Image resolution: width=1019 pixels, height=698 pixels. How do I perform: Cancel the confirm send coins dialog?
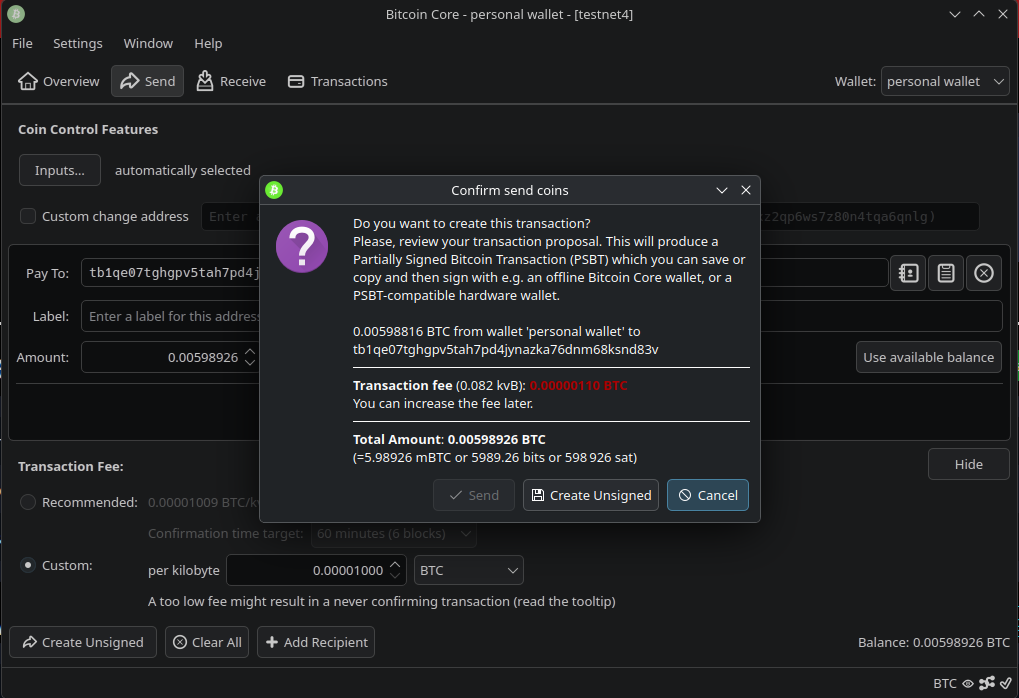click(x=708, y=495)
